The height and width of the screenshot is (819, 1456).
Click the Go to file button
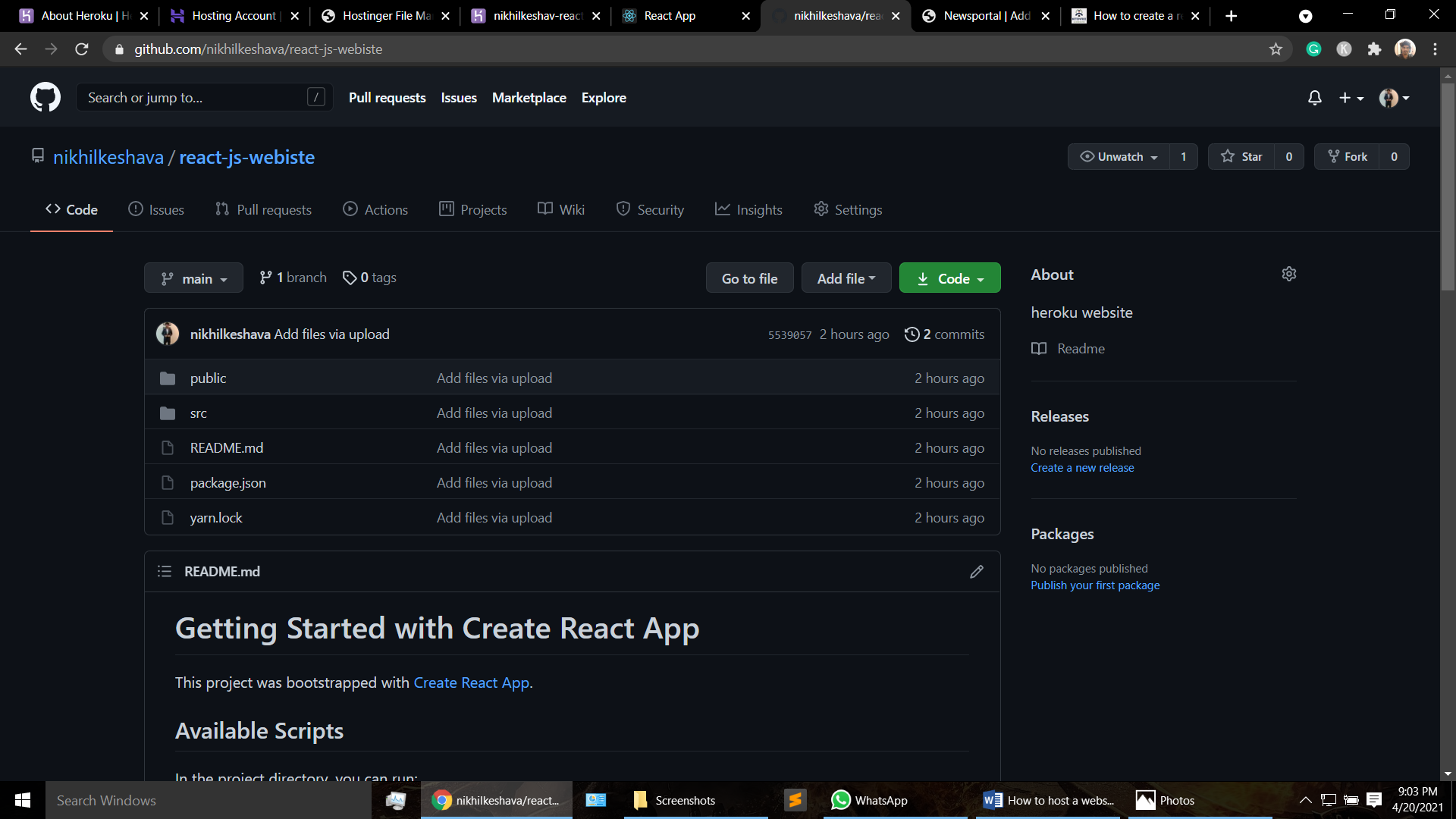click(750, 278)
